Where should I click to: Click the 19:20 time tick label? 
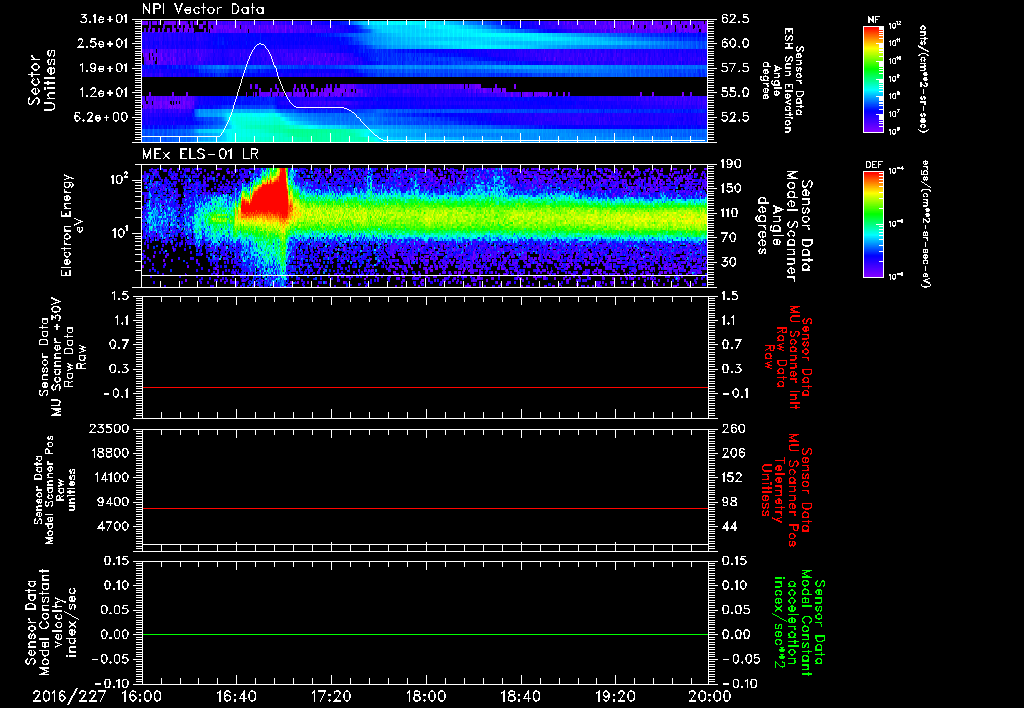point(615,696)
